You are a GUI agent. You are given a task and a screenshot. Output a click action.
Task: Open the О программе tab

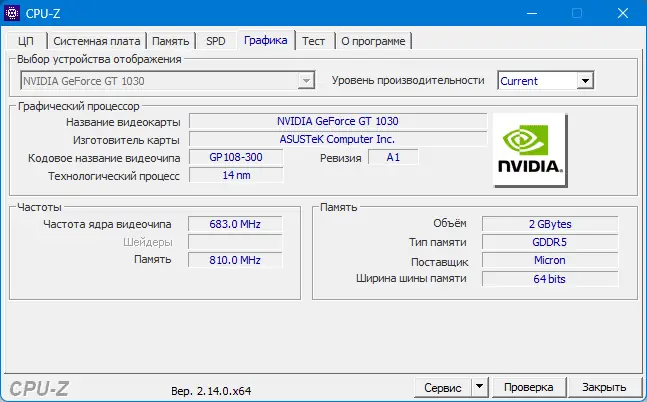click(373, 41)
